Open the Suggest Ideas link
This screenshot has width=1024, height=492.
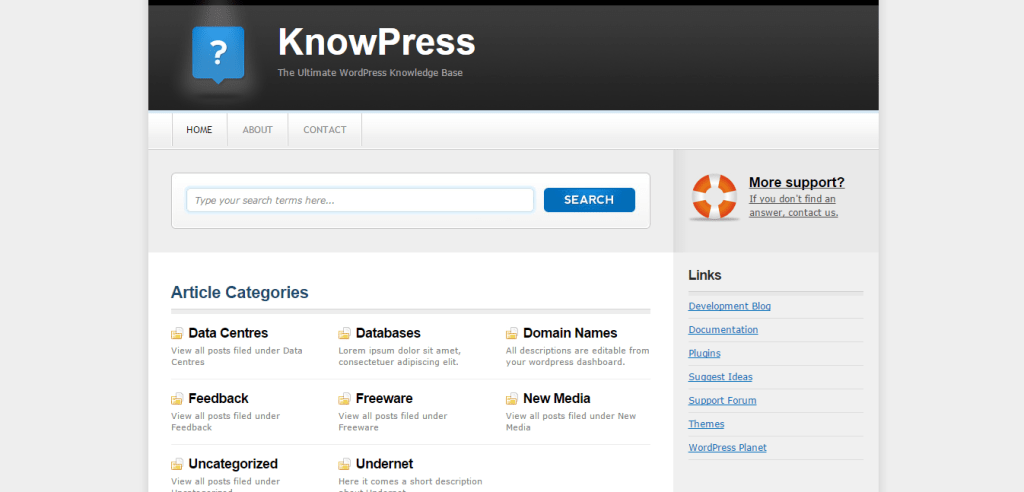720,377
